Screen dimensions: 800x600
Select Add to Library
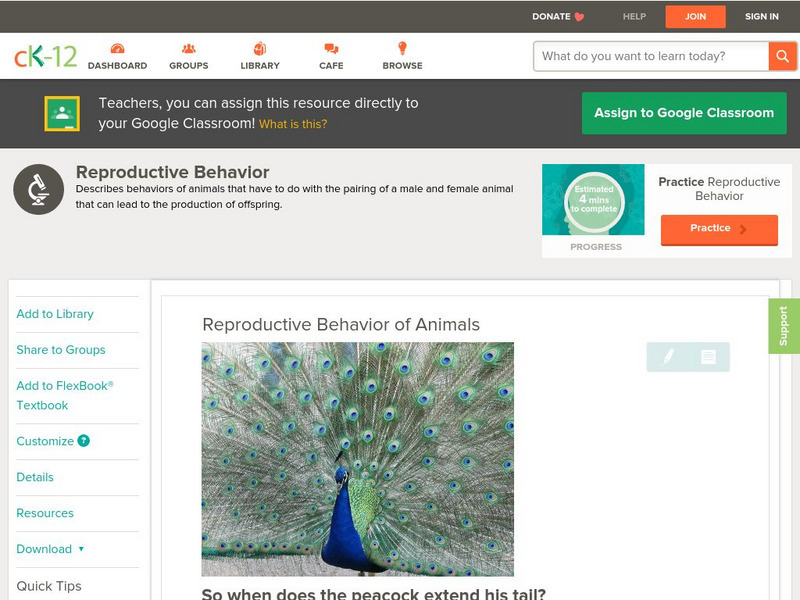click(x=54, y=313)
